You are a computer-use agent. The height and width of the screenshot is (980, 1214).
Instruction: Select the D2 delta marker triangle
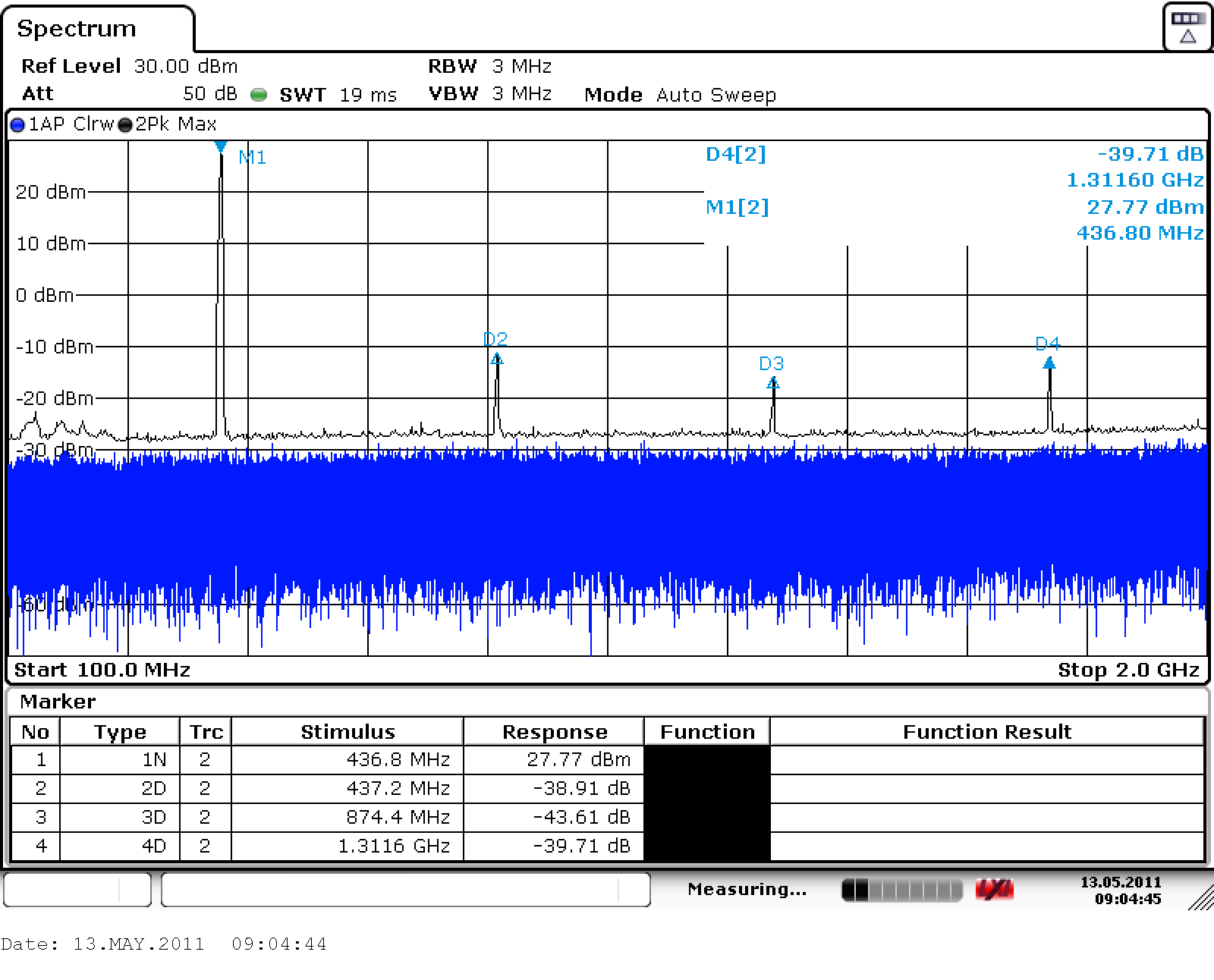497,359
